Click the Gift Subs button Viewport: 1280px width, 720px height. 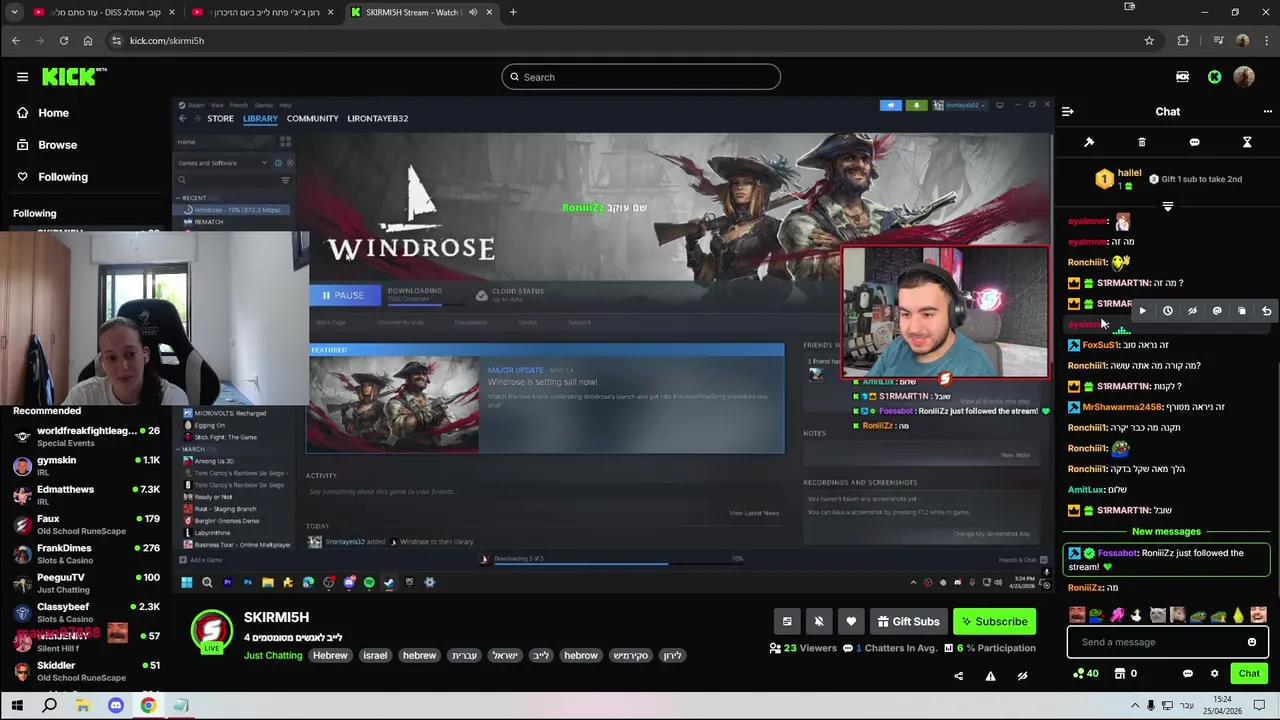(908, 621)
